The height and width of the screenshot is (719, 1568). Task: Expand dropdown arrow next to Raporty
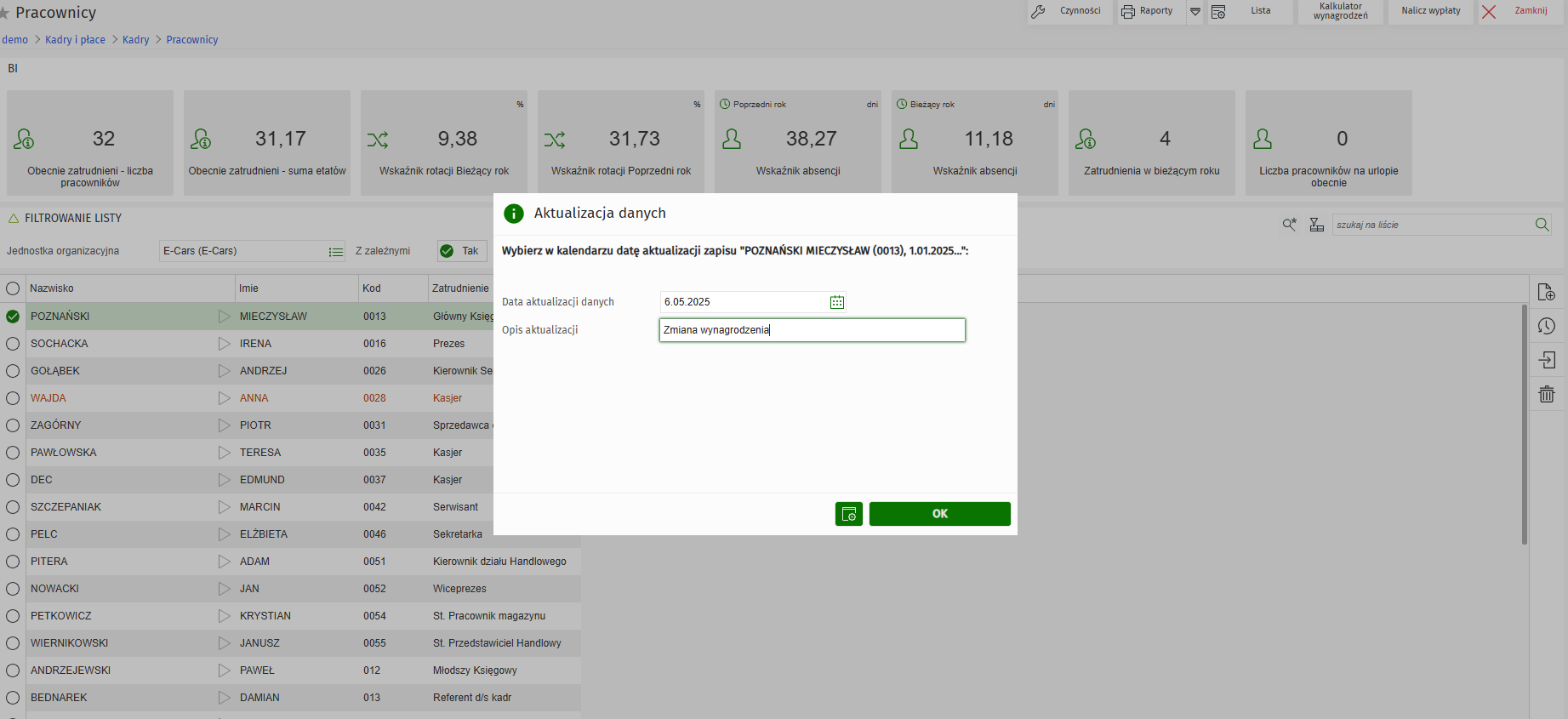(x=1195, y=11)
